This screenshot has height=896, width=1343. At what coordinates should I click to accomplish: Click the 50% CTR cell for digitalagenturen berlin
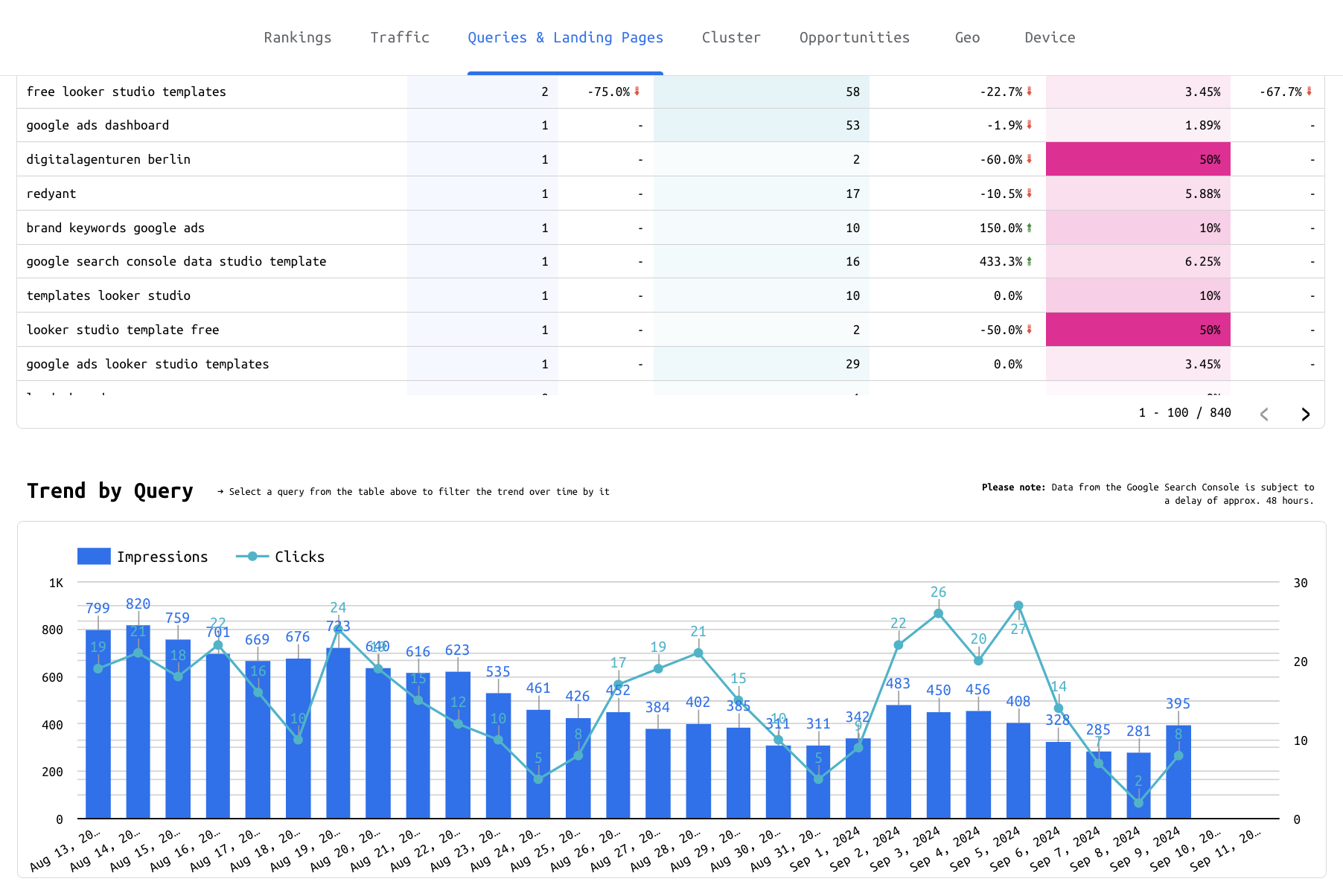pos(1138,159)
